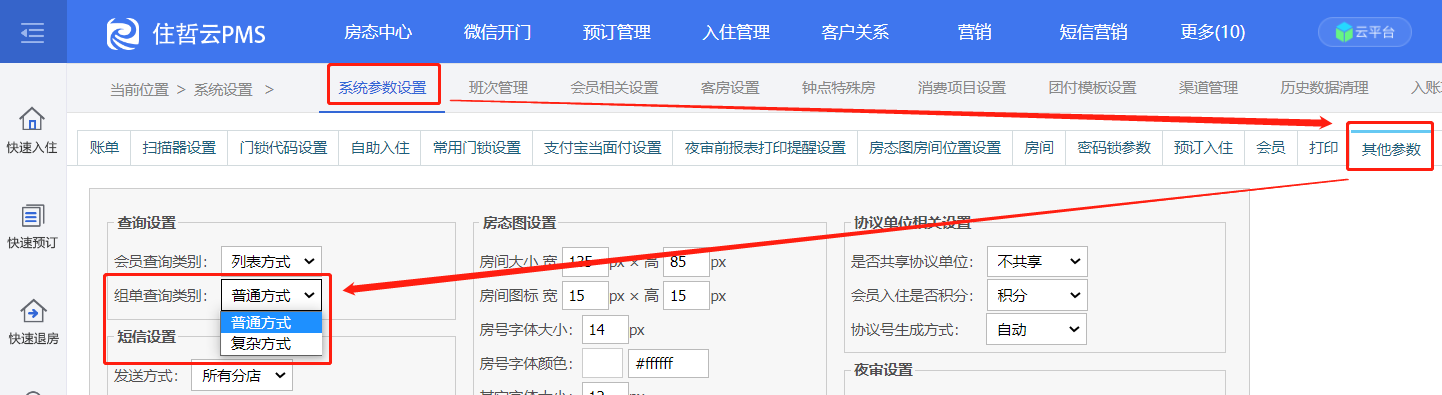1442x395 pixels.
Task: Expand 会员入住是否积分 dropdown
Action: coord(1036,295)
